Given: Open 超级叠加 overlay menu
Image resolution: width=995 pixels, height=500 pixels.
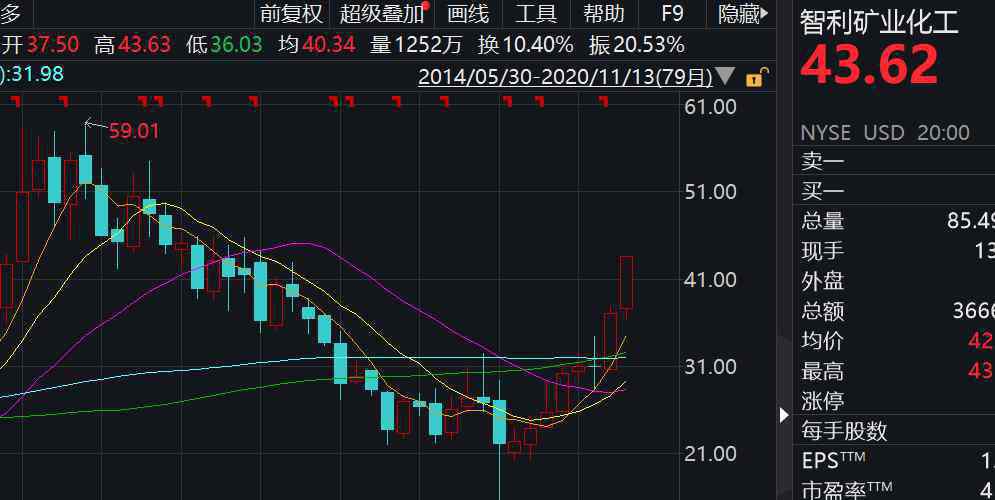Looking at the screenshot, I should 381,14.
